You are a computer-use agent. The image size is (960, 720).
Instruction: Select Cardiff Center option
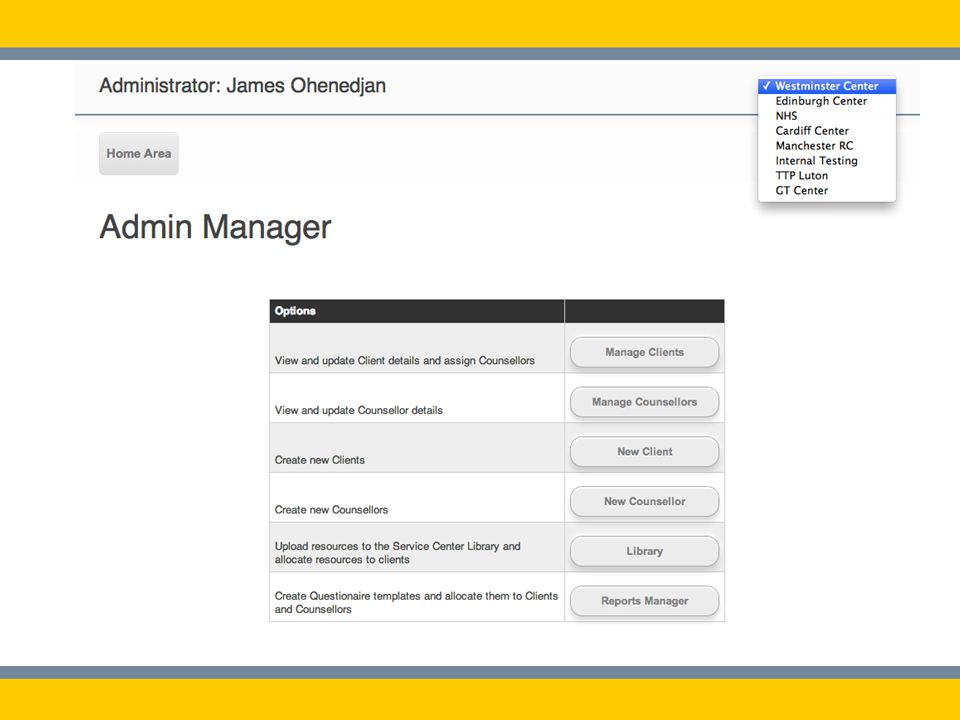[827, 130]
